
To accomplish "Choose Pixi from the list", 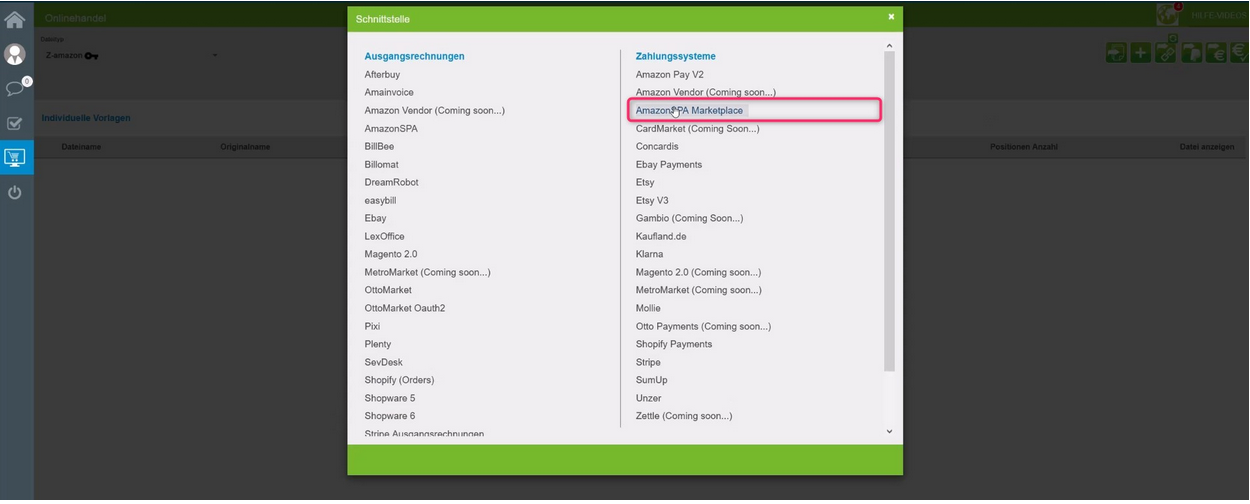I will pyautogui.click(x=372, y=327).
